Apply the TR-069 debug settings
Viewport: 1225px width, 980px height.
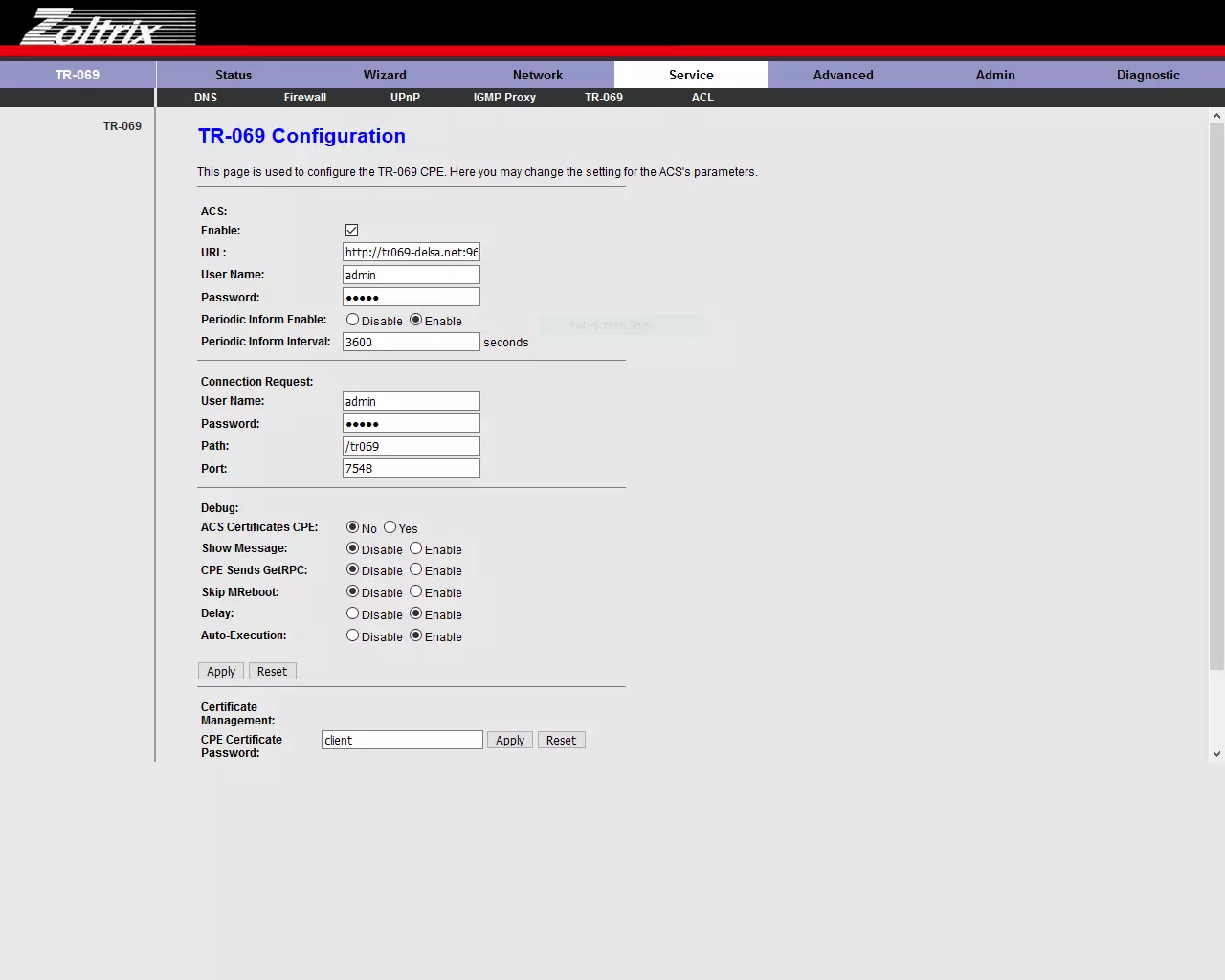point(221,671)
